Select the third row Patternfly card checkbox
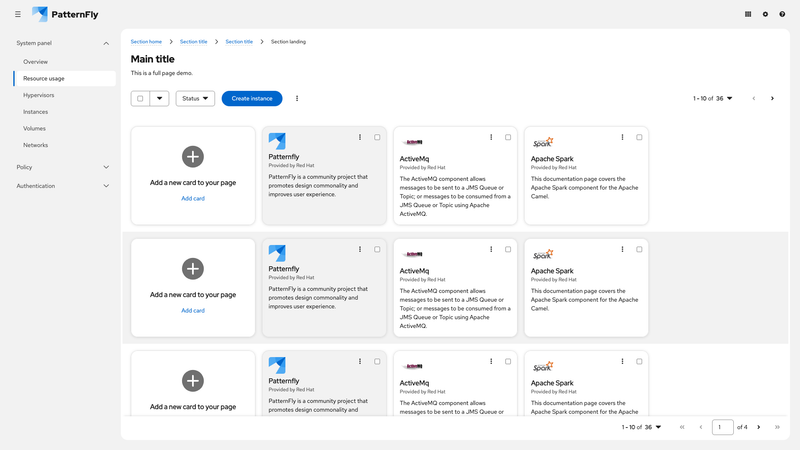Screen dimensions: 800x450 [377, 361]
